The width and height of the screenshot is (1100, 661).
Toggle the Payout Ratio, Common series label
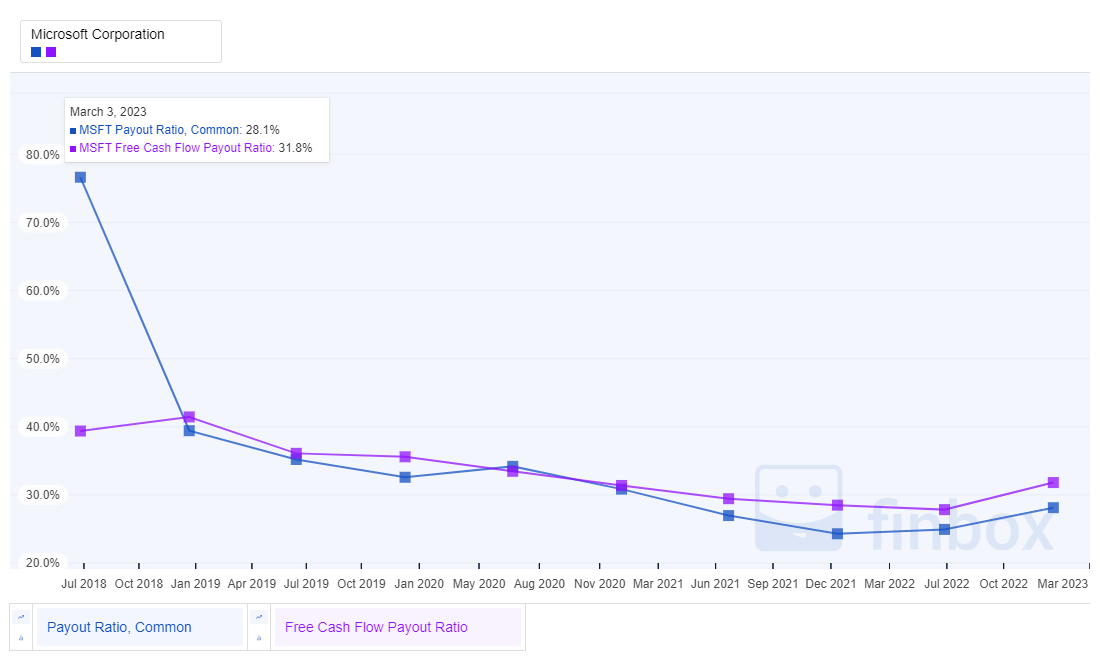[139, 627]
